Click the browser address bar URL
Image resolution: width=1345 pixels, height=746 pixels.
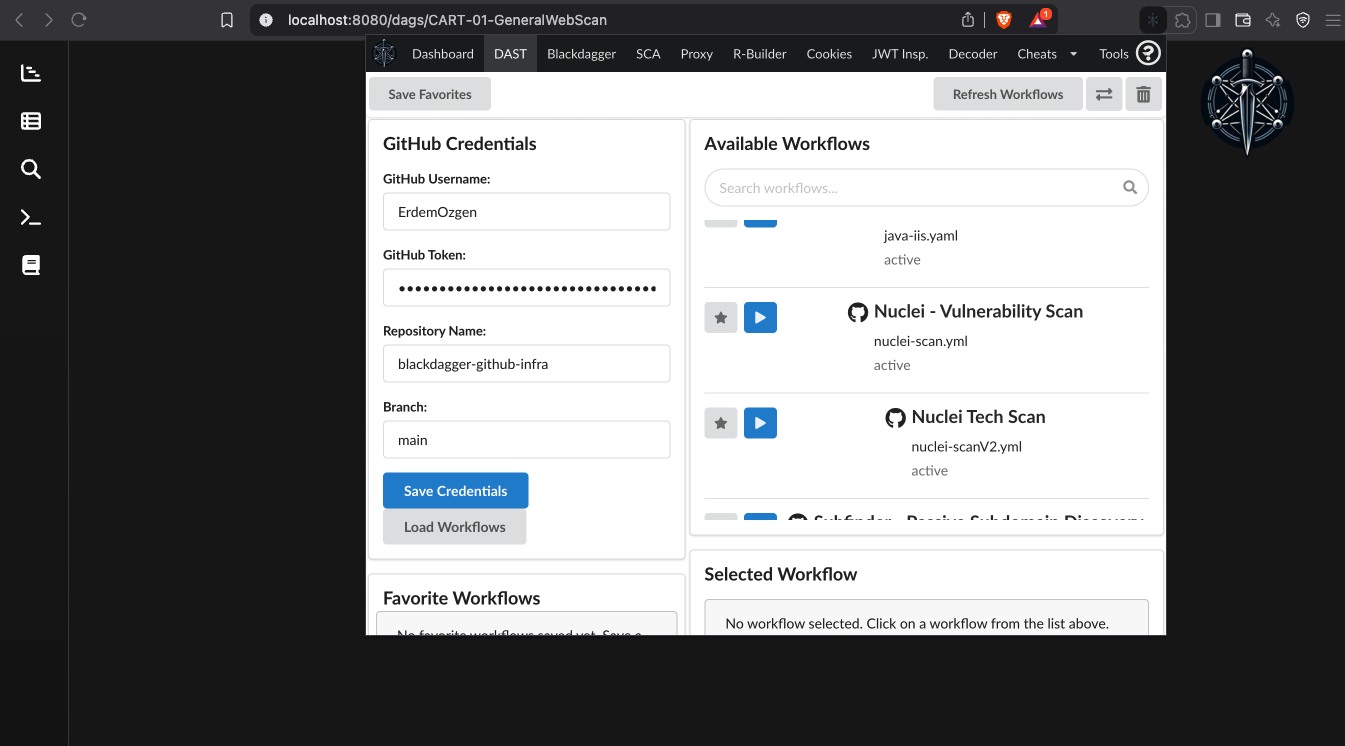tap(447, 20)
